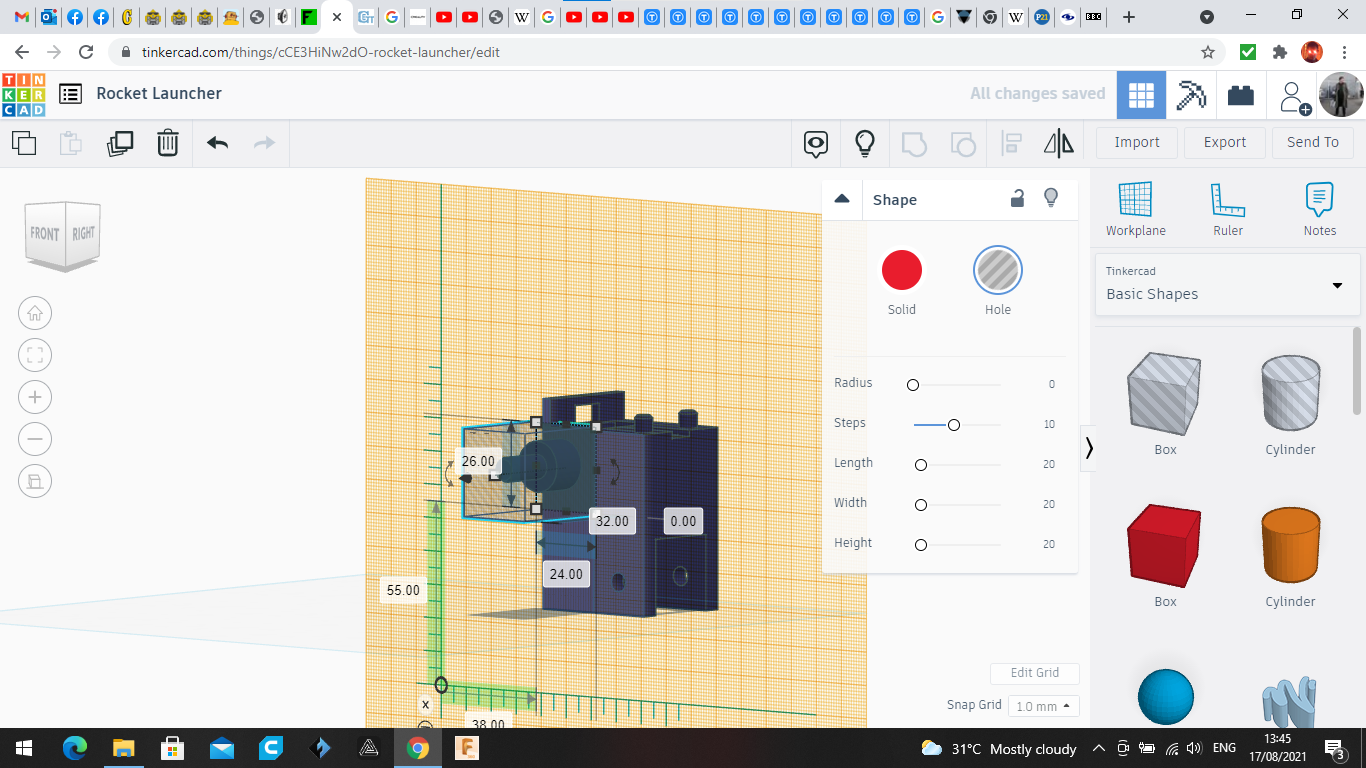Collapse the Shape panel
The image size is (1366, 768).
point(842,199)
